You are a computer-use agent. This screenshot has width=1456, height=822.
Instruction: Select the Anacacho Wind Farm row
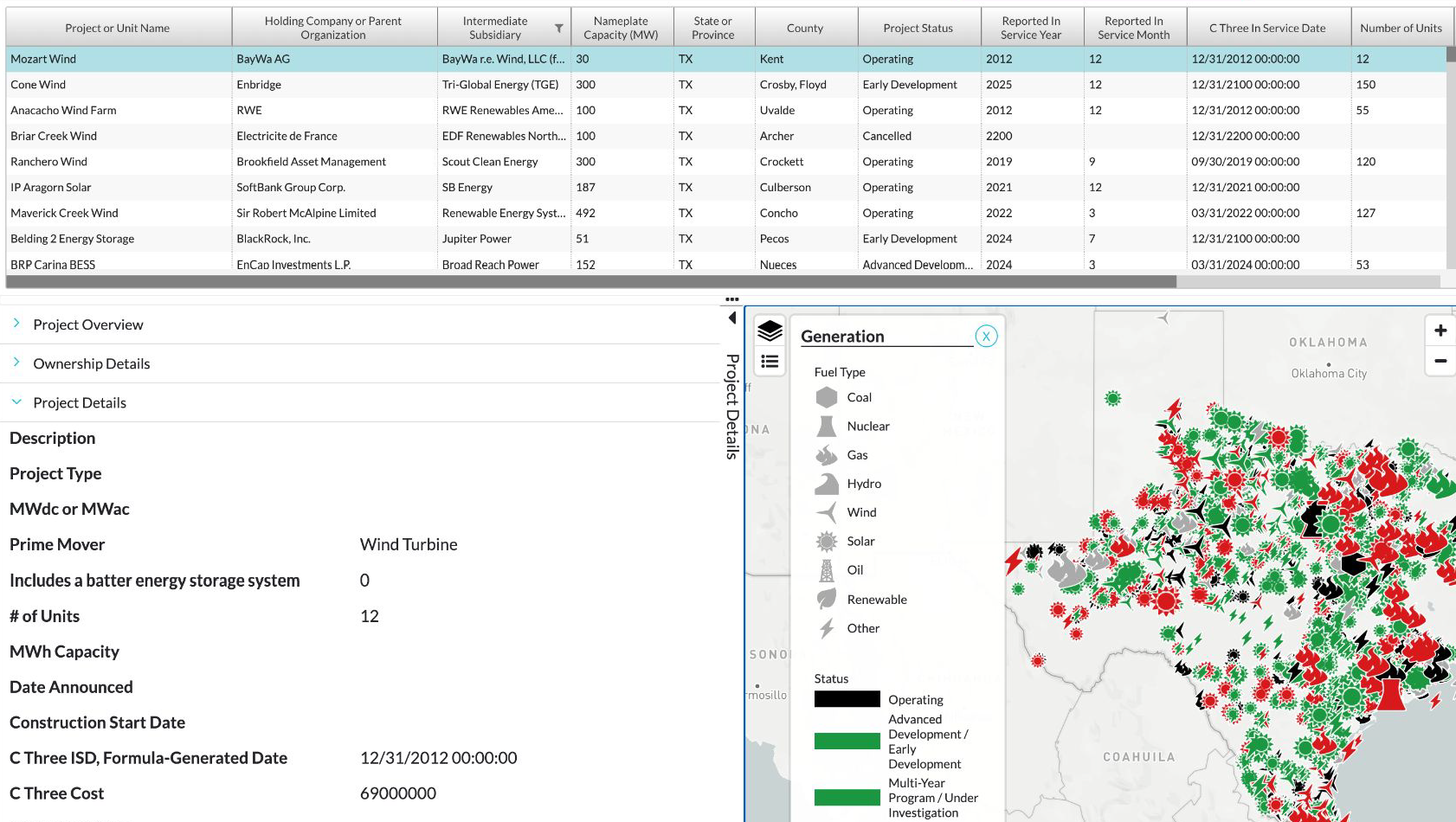pos(725,110)
